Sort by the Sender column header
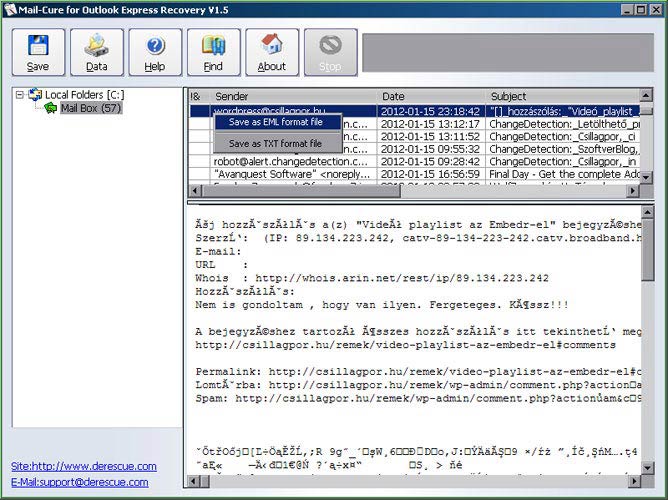The height and width of the screenshot is (500, 668). pyautogui.click(x=294, y=96)
